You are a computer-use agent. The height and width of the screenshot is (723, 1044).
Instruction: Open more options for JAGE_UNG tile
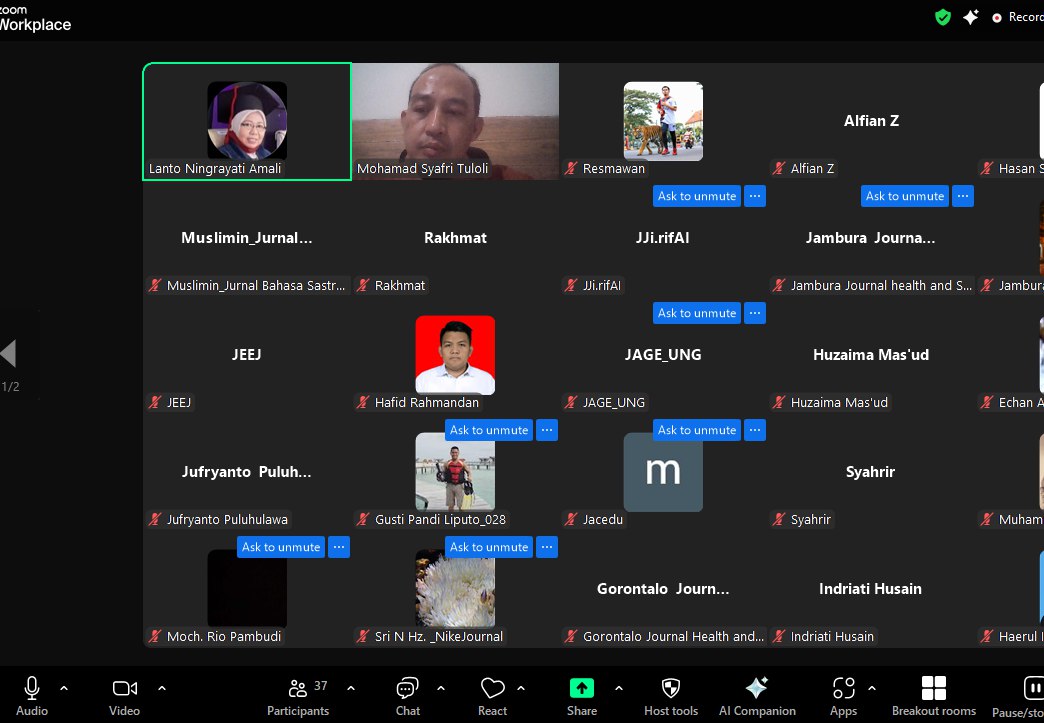[755, 430]
